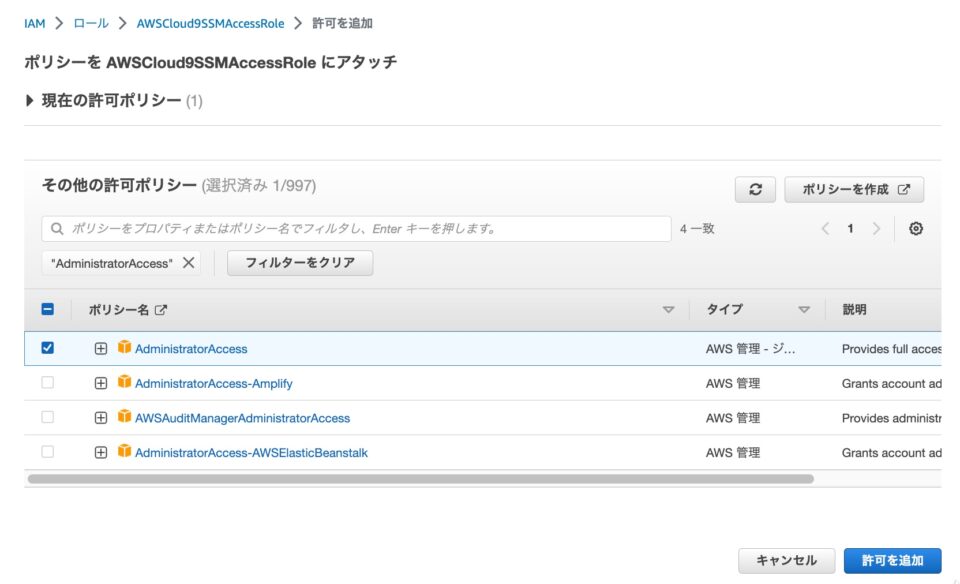Image resolution: width=960 pixels, height=584 pixels.
Task: Click the external link icon beside ポリシー名
Action: click(x=161, y=310)
